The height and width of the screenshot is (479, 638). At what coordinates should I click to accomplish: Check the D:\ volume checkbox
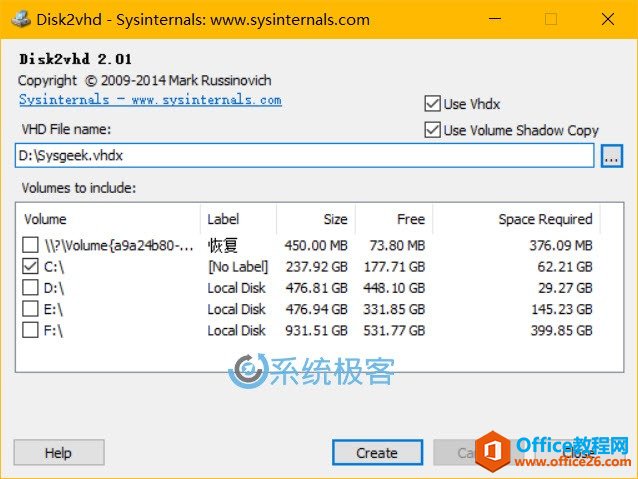pyautogui.click(x=31, y=288)
